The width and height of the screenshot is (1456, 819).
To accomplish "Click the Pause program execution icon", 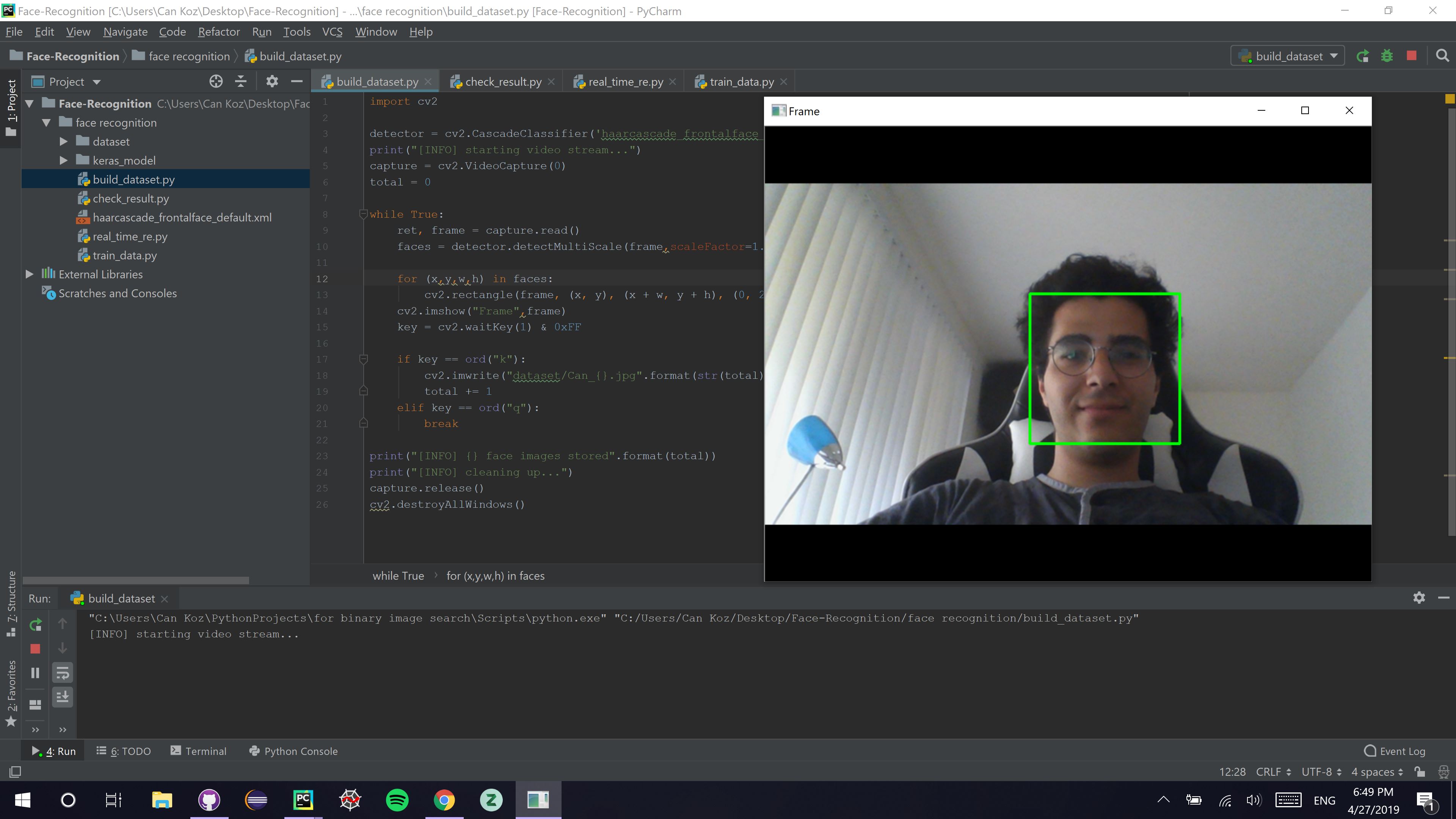I will click(x=35, y=672).
